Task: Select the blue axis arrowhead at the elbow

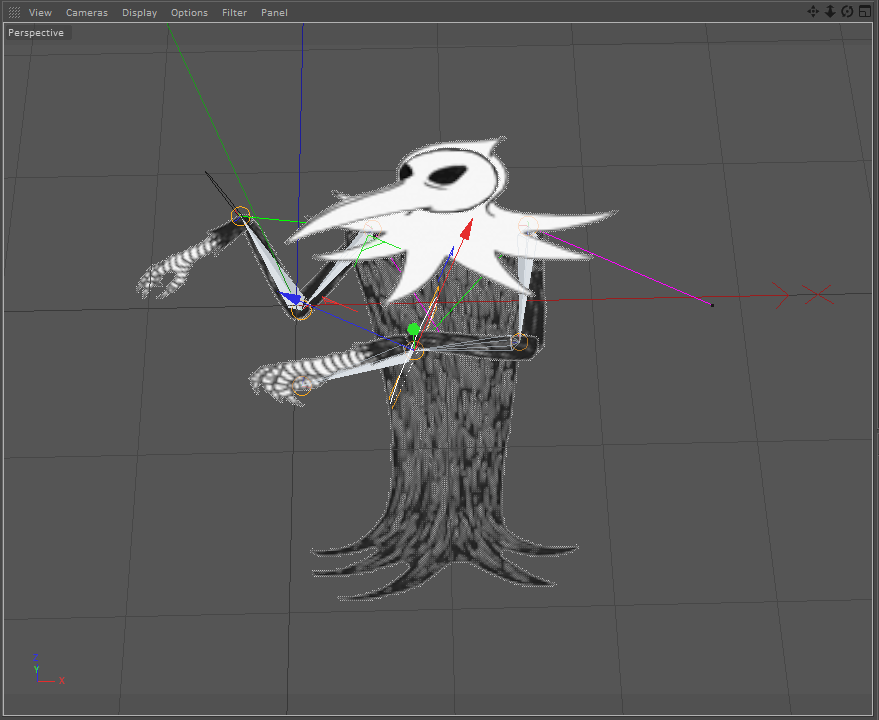Action: click(290, 298)
